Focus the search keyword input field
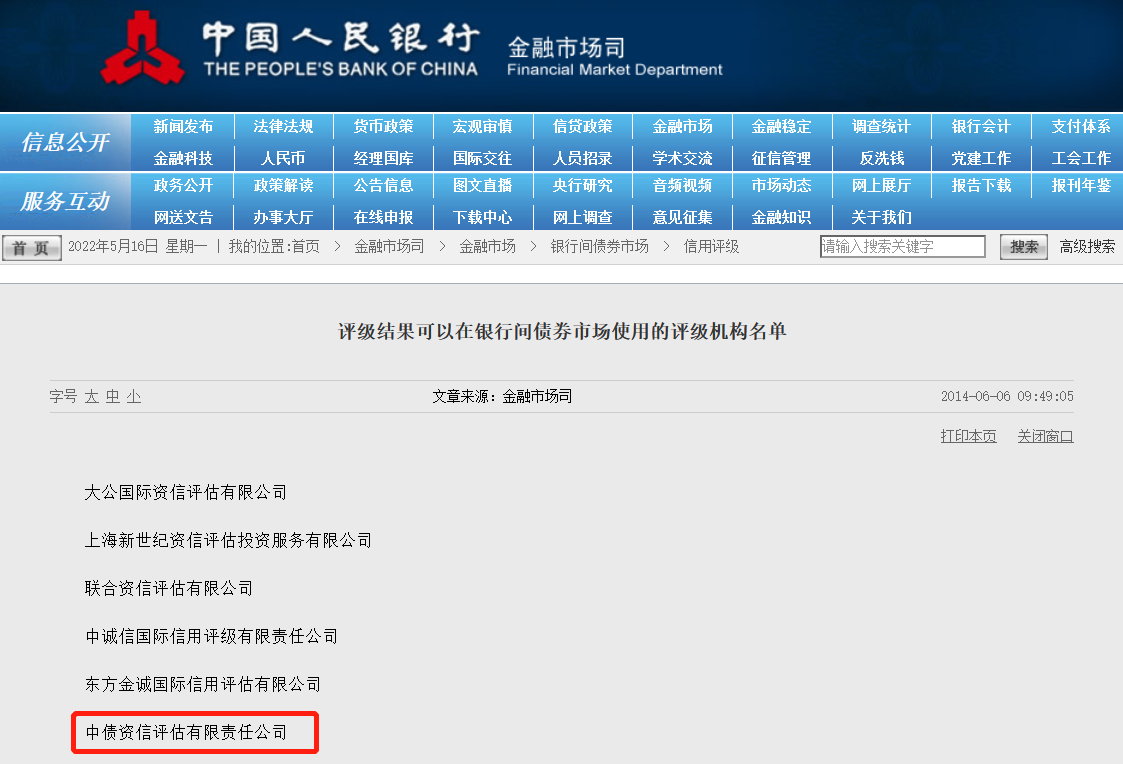 coord(902,246)
